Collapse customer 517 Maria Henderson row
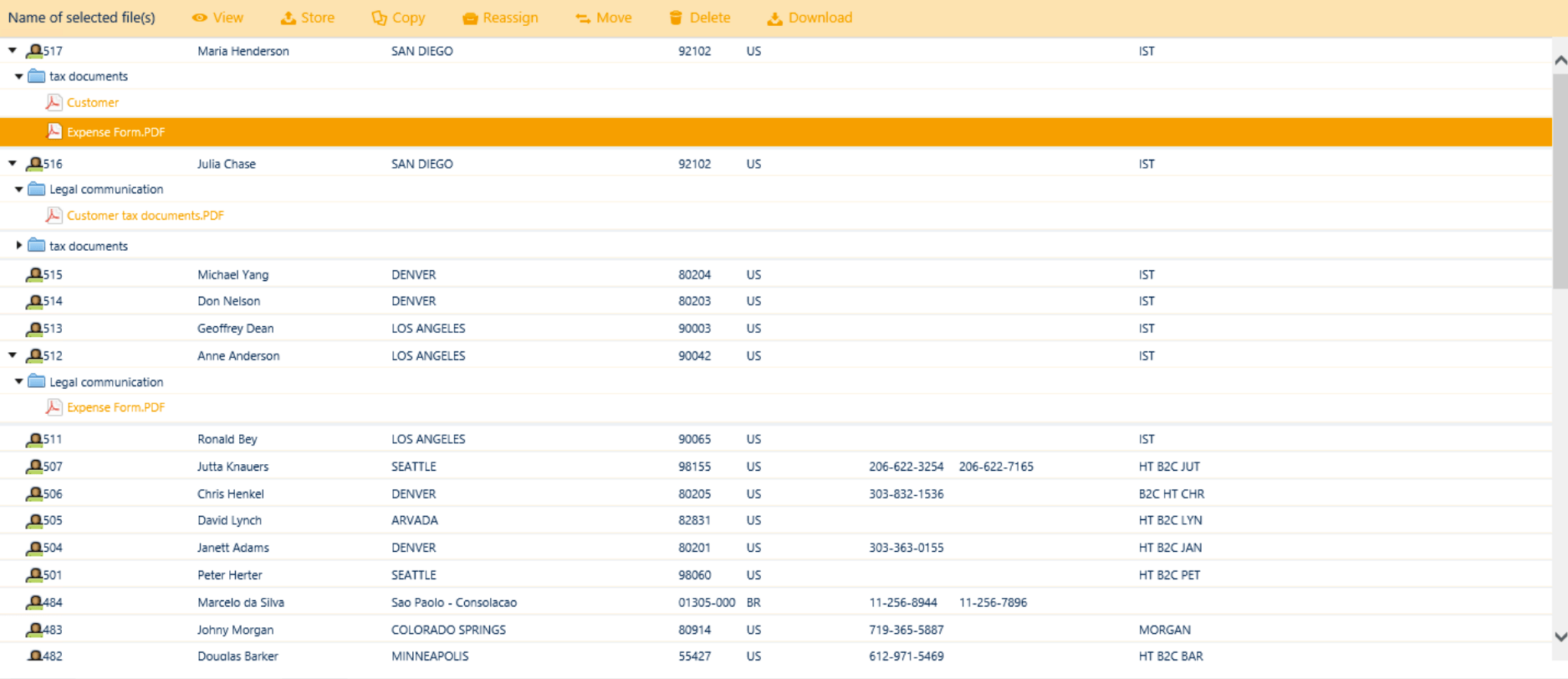The width and height of the screenshot is (1568, 679). (x=12, y=51)
